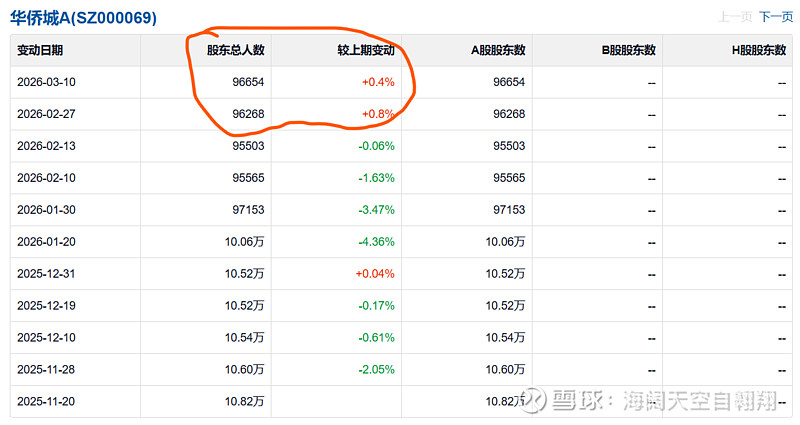This screenshot has width=800, height=425.
Task: Click the +0.8% change value
Action: tap(378, 114)
